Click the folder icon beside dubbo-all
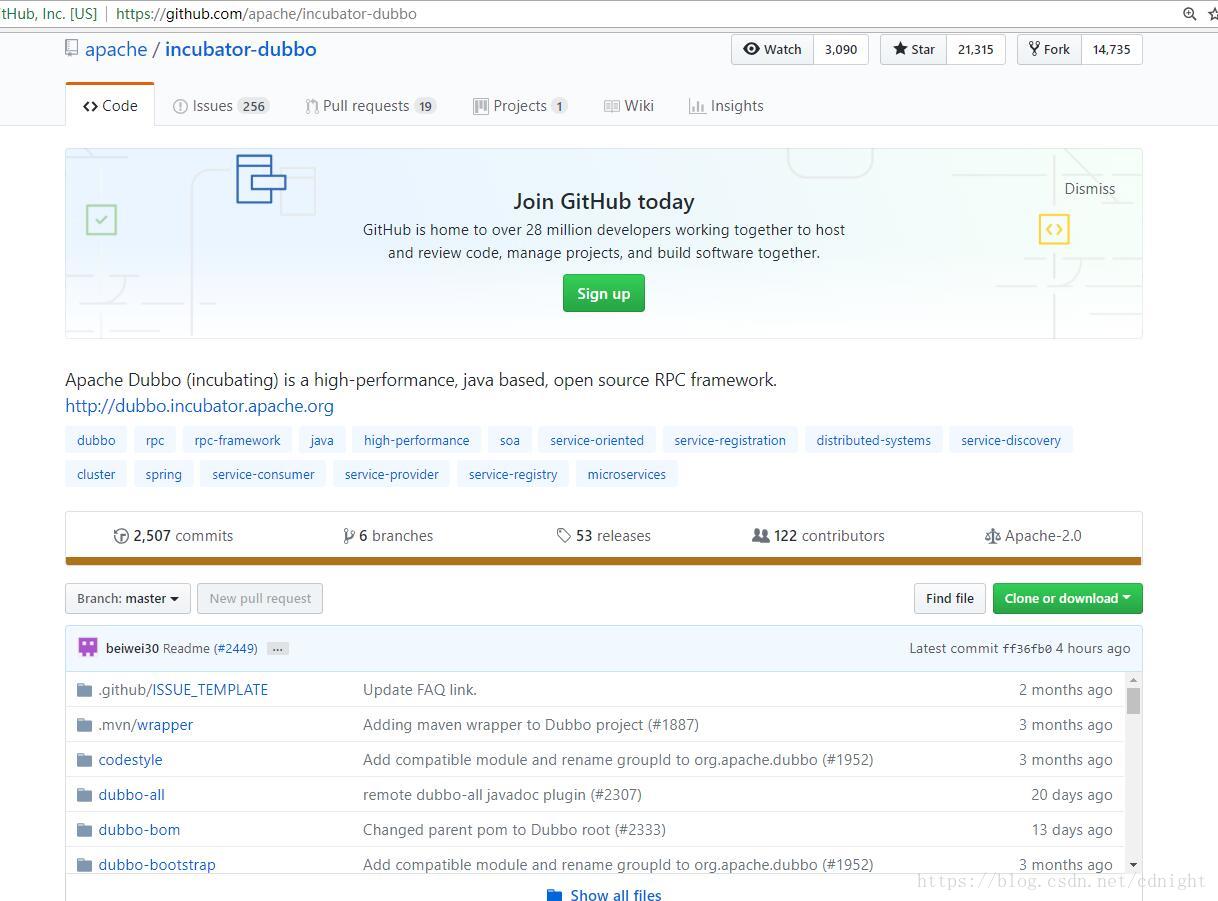 coord(84,795)
